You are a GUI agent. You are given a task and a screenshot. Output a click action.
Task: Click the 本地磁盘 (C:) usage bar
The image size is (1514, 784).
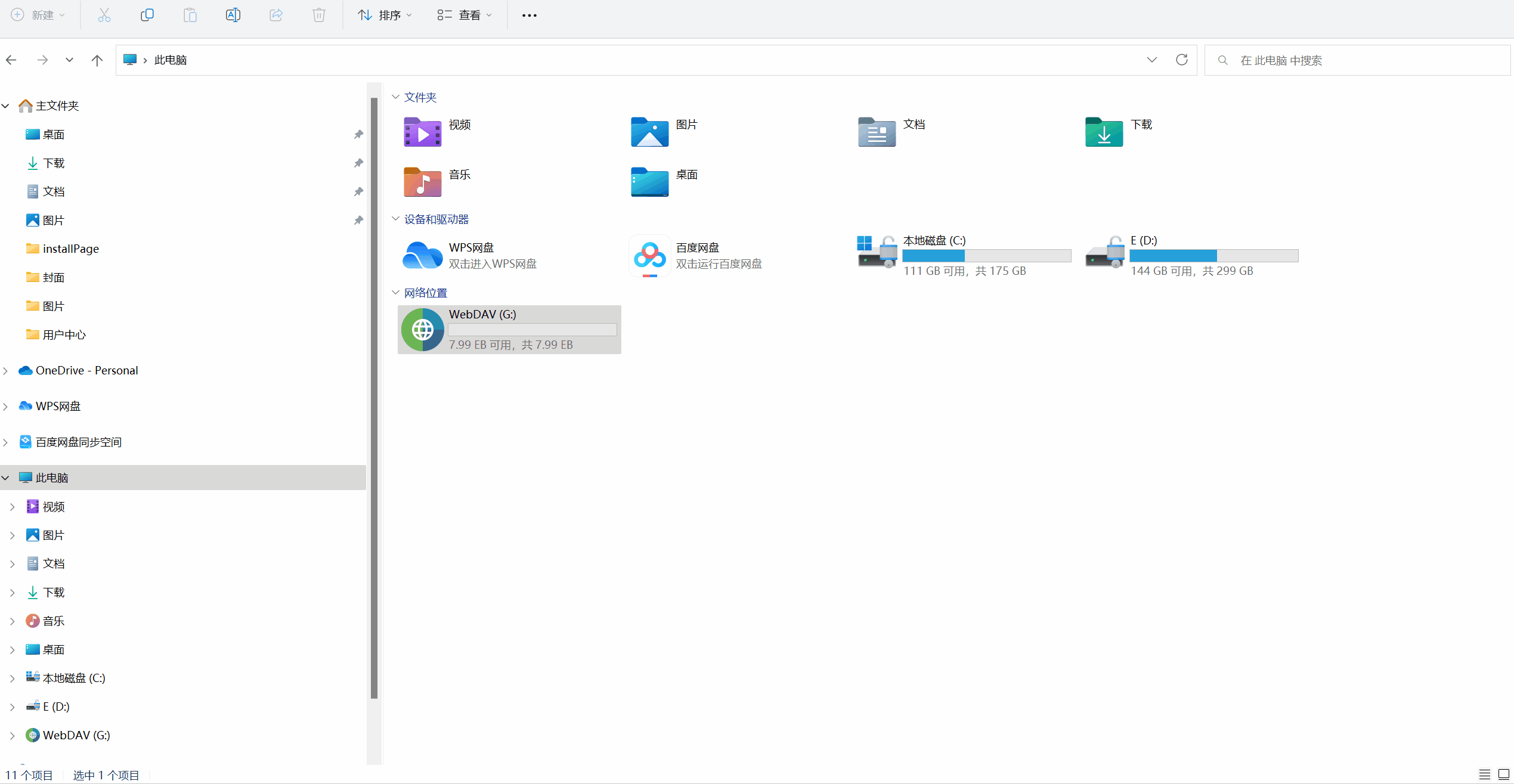(986, 256)
